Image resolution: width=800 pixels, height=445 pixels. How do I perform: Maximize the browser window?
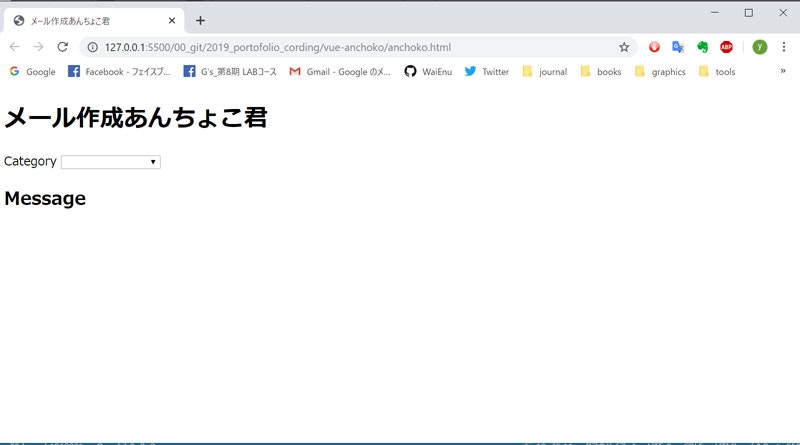tap(748, 13)
